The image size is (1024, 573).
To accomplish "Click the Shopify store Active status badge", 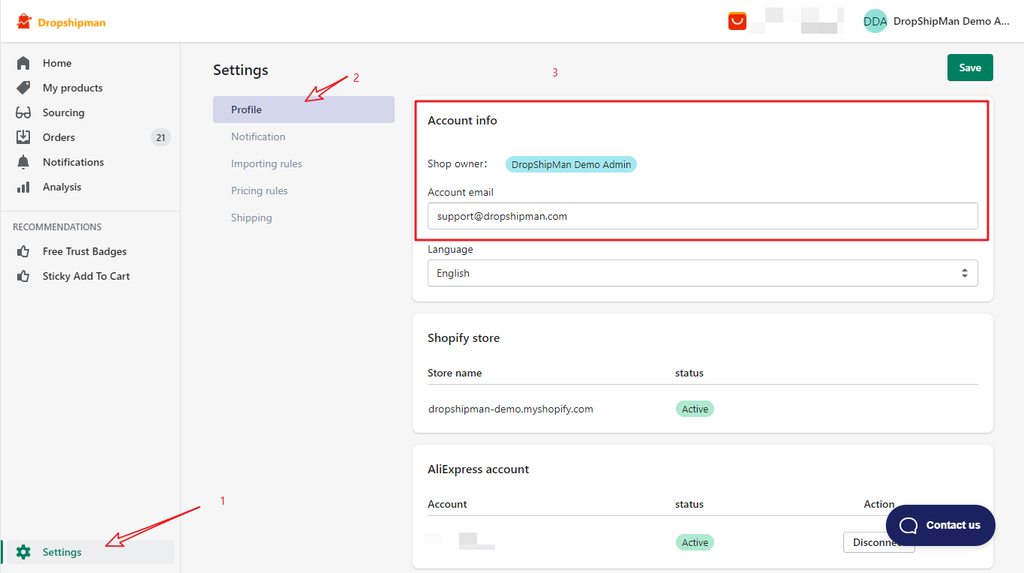I will pyautogui.click(x=695, y=409).
